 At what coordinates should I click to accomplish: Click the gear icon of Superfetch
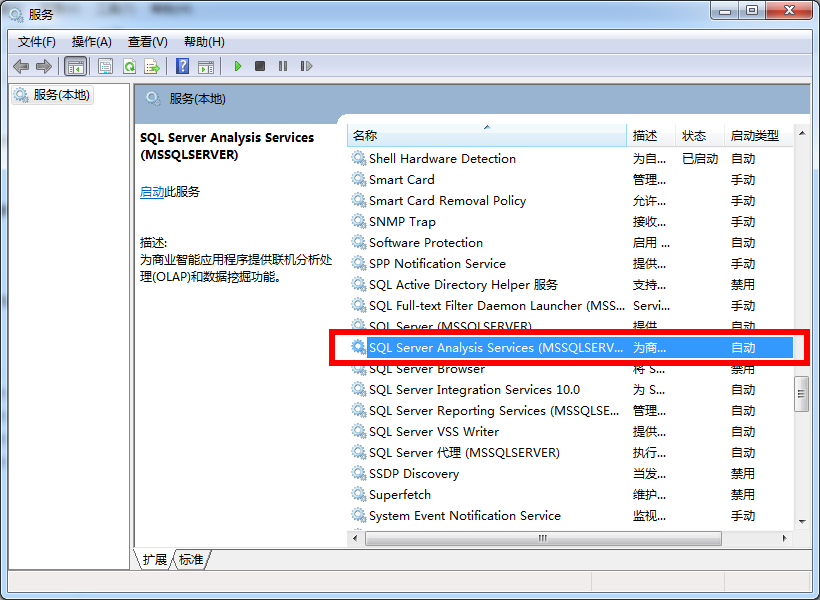pos(358,494)
